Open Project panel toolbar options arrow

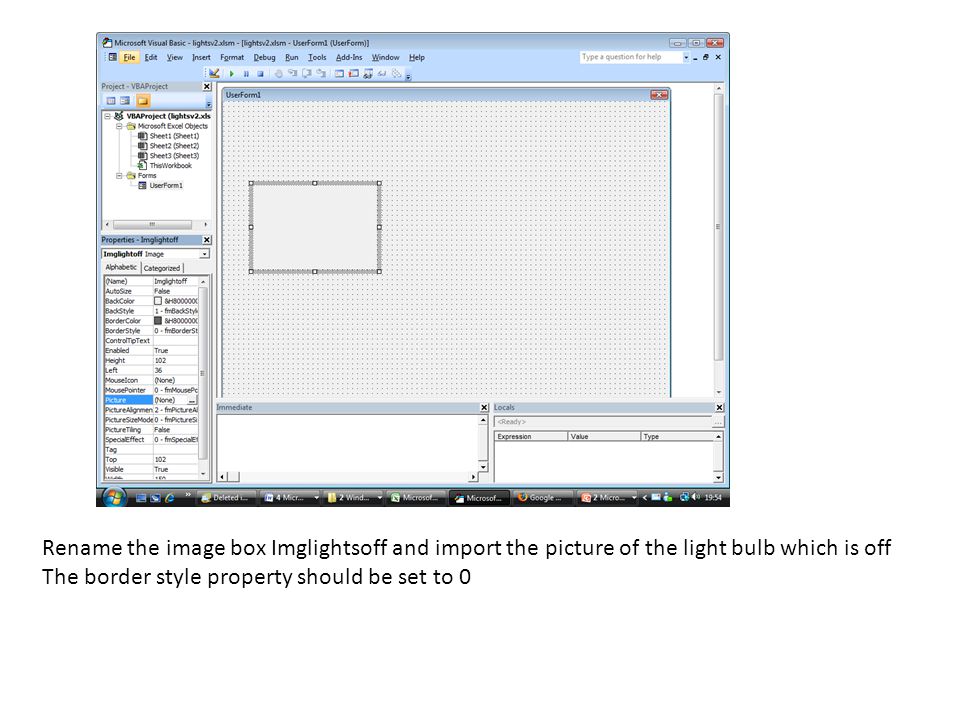tap(208, 103)
